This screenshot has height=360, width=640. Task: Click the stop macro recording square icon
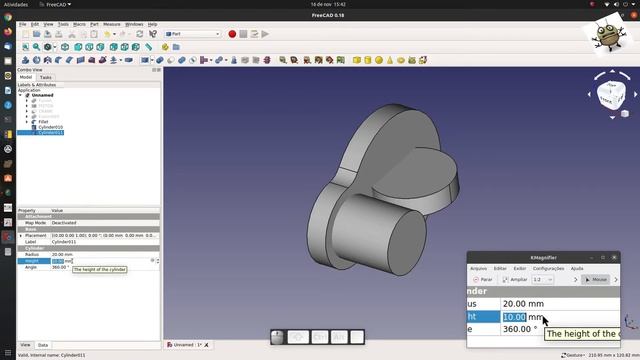point(243,34)
